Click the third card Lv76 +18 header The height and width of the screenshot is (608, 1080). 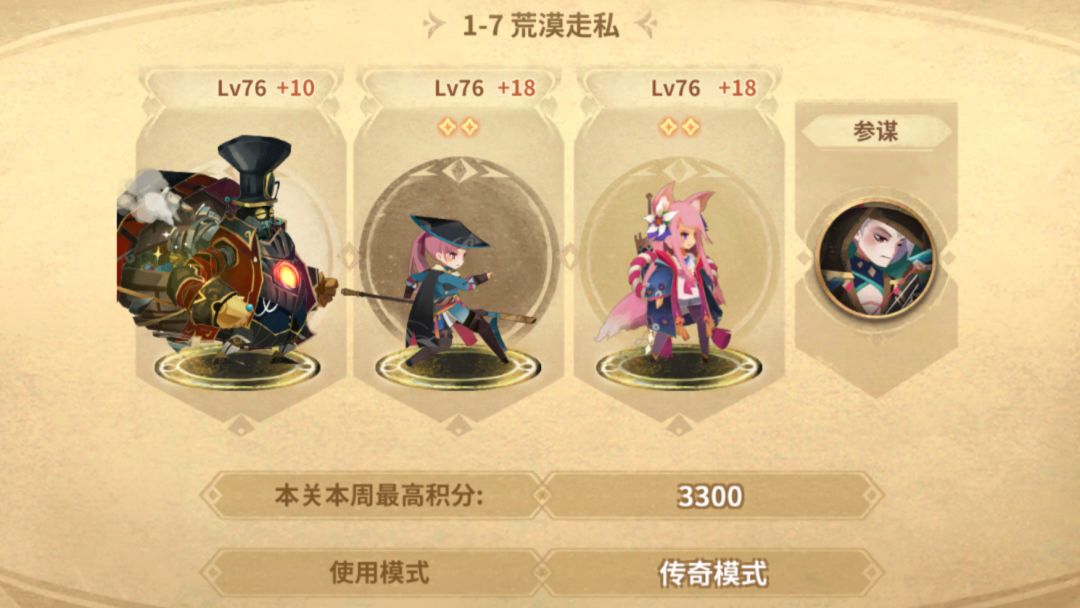pos(703,88)
